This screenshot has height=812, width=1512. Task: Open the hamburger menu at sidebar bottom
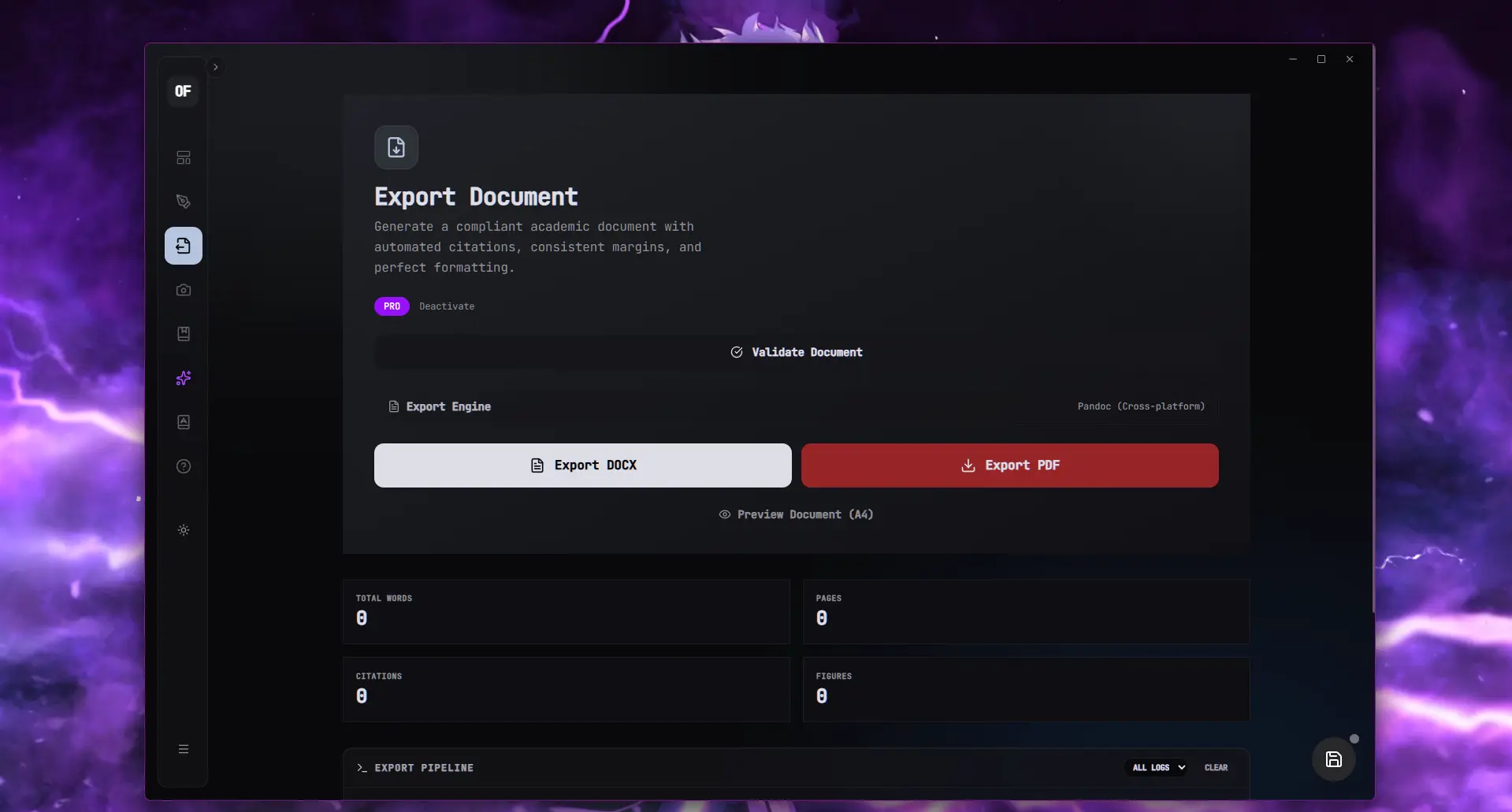coord(184,749)
